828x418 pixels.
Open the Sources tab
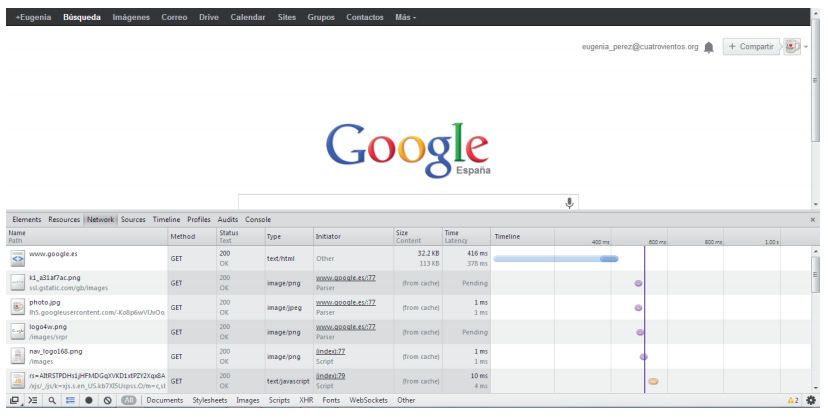[133, 220]
